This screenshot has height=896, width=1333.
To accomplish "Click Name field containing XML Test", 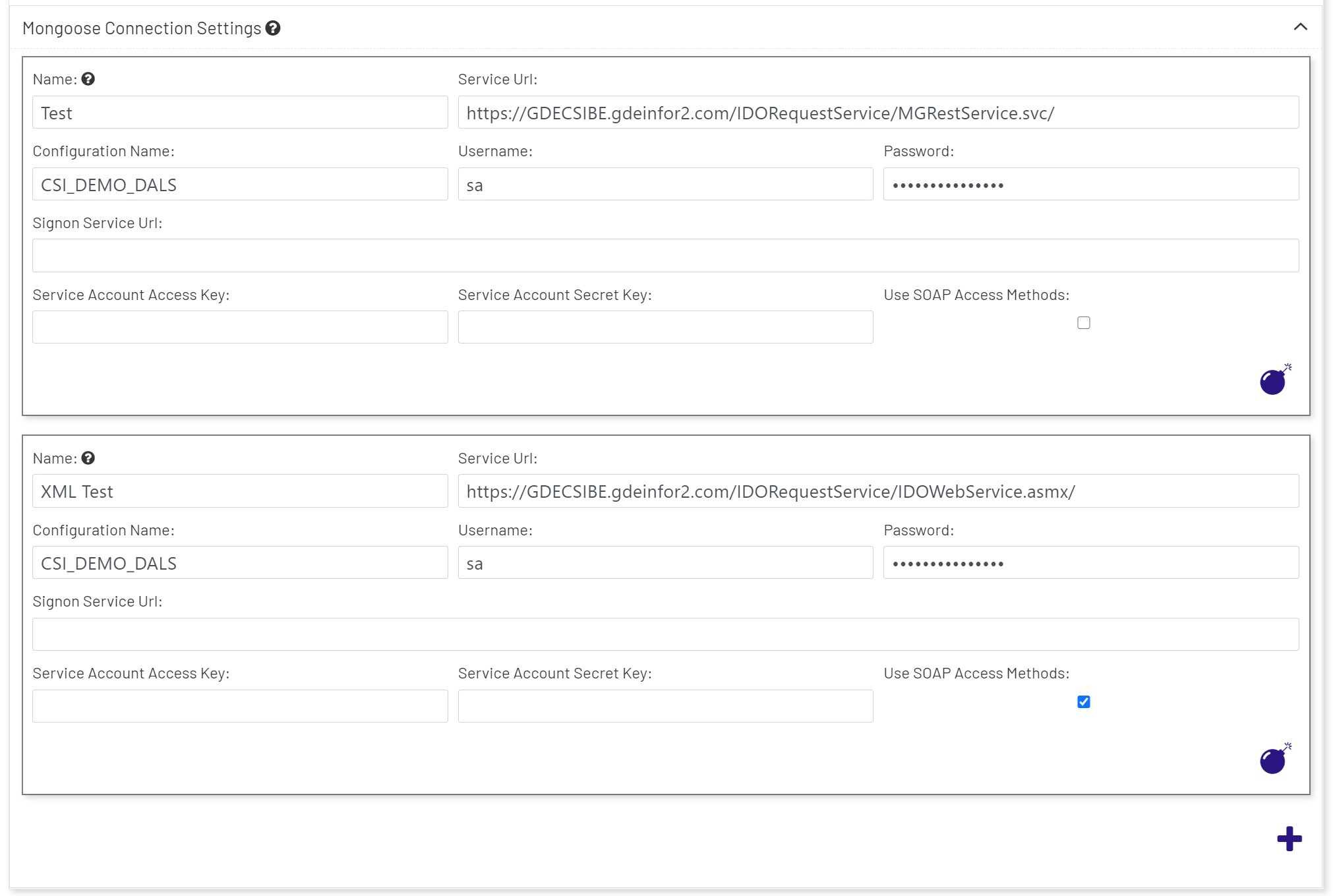I will pyautogui.click(x=240, y=491).
